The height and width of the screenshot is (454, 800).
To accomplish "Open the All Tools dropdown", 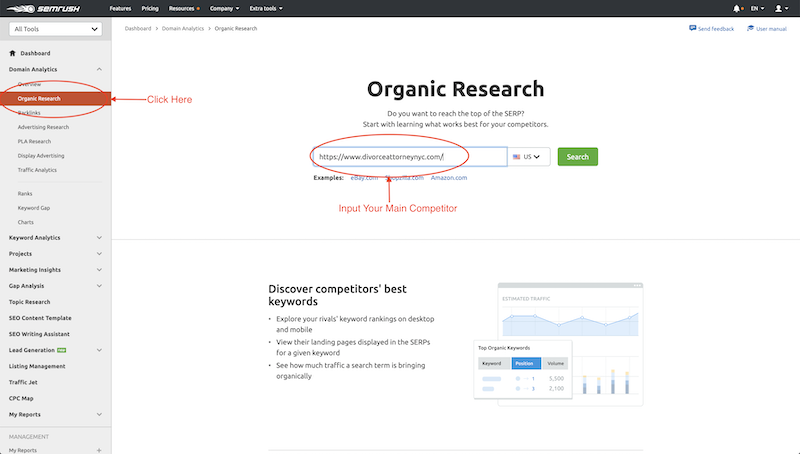I will (56, 29).
